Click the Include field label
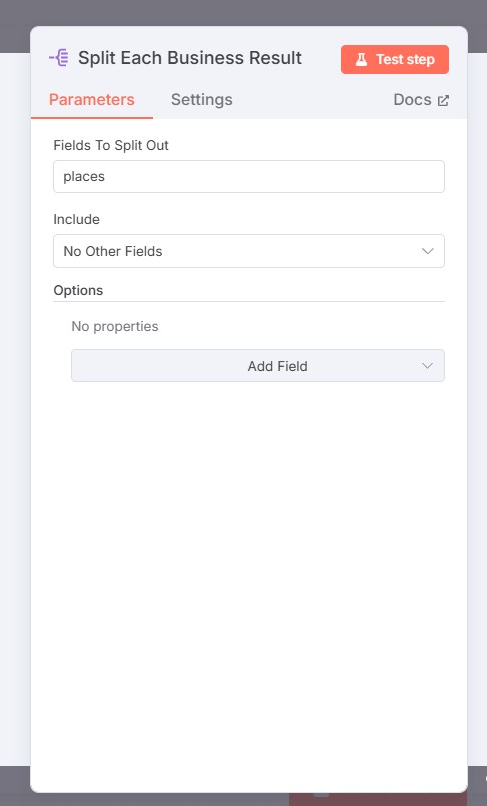The image size is (487, 806). [77, 219]
